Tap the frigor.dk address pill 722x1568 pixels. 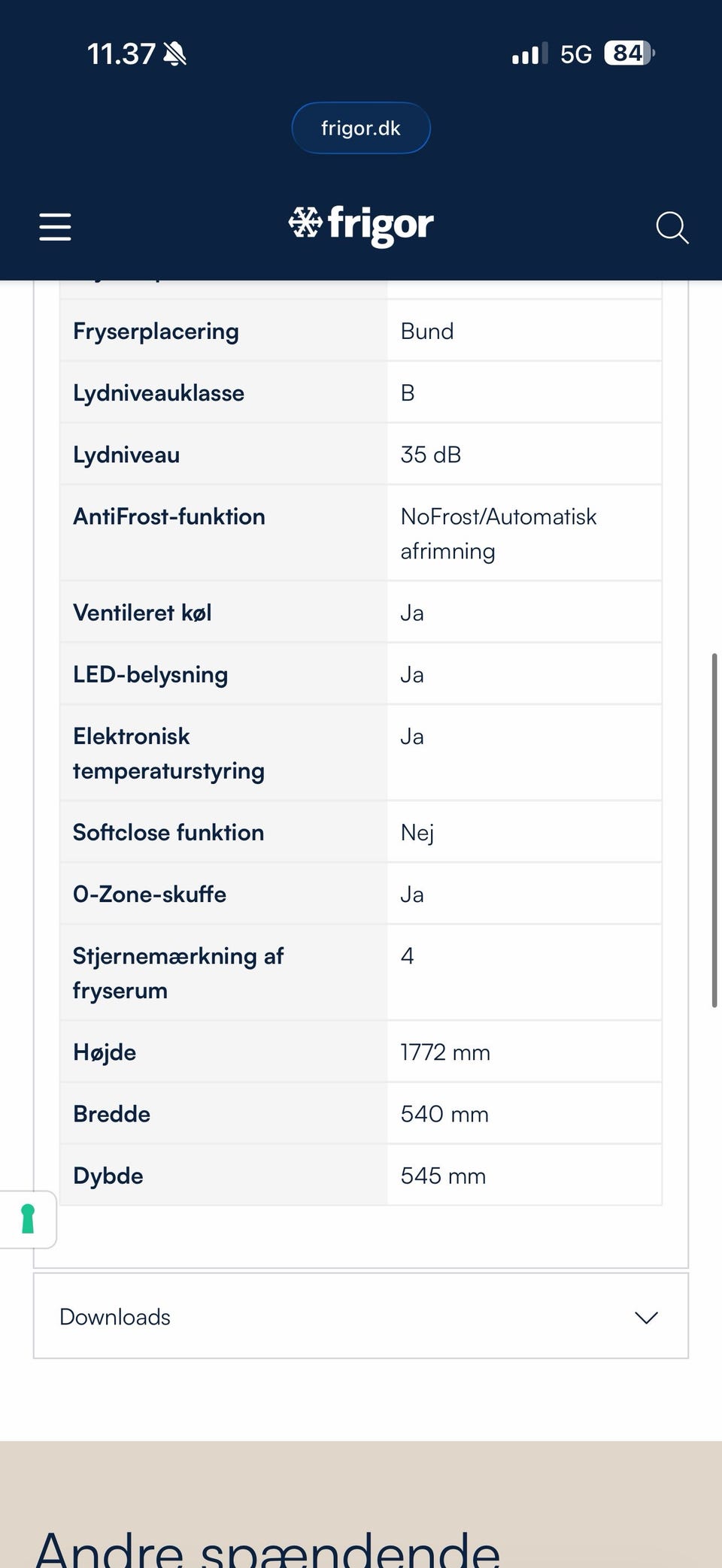pyautogui.click(x=361, y=128)
